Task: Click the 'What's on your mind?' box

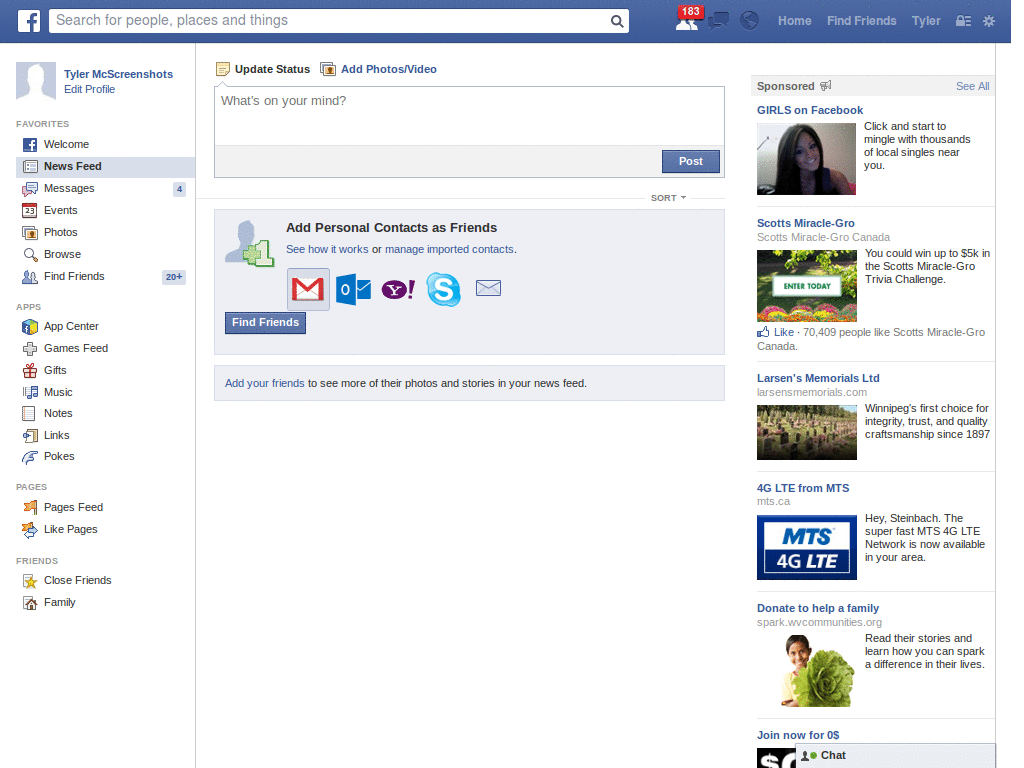Action: (x=469, y=116)
